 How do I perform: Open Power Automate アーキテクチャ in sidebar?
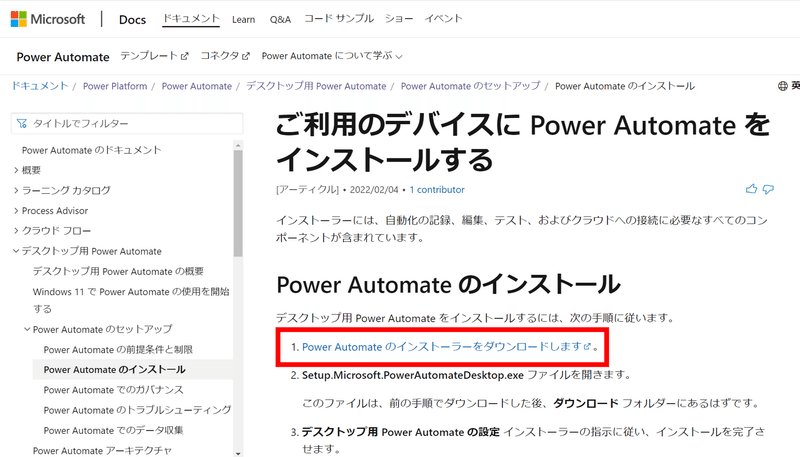point(102,450)
